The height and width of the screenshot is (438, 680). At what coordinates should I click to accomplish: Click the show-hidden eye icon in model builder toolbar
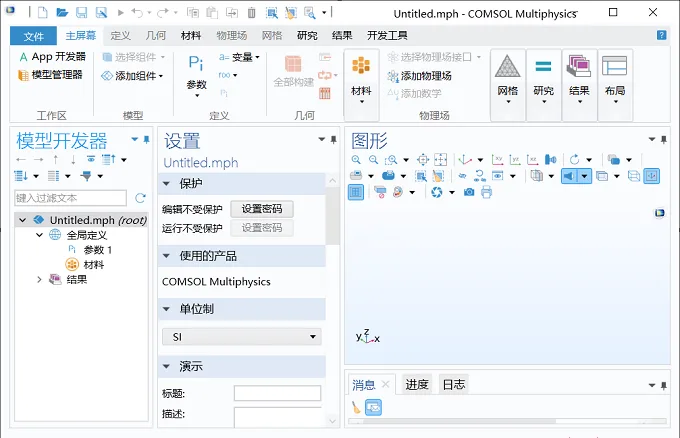pyautogui.click(x=91, y=159)
